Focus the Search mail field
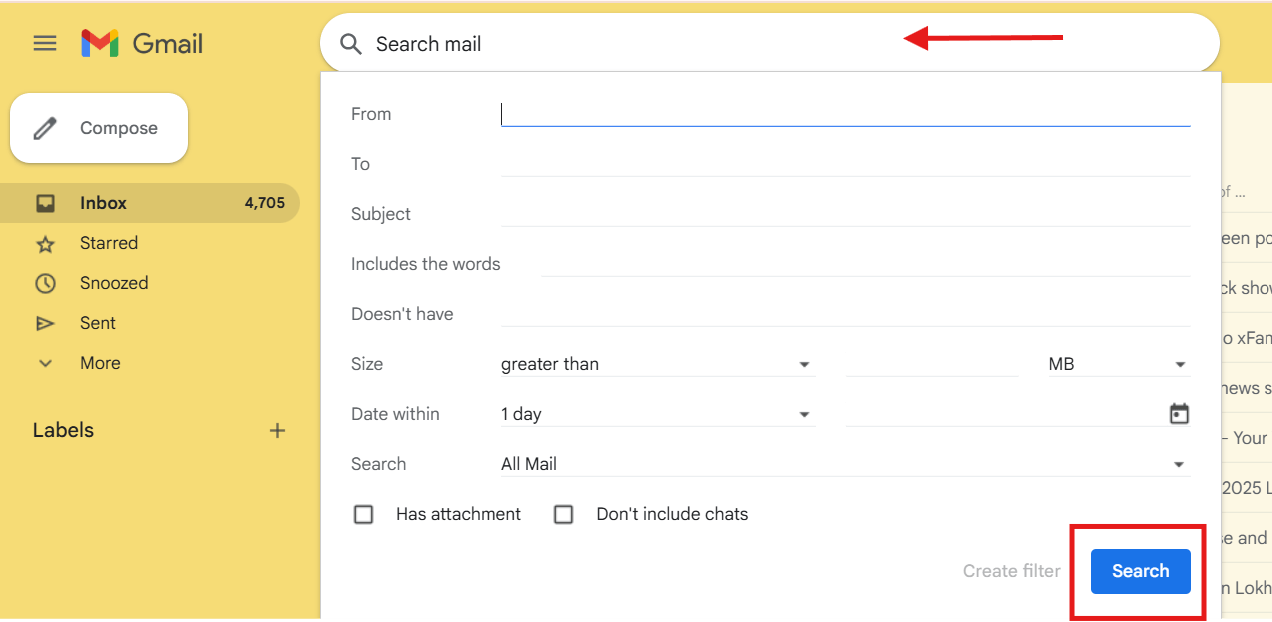Viewport: 1272px width, 622px height. 770,44
